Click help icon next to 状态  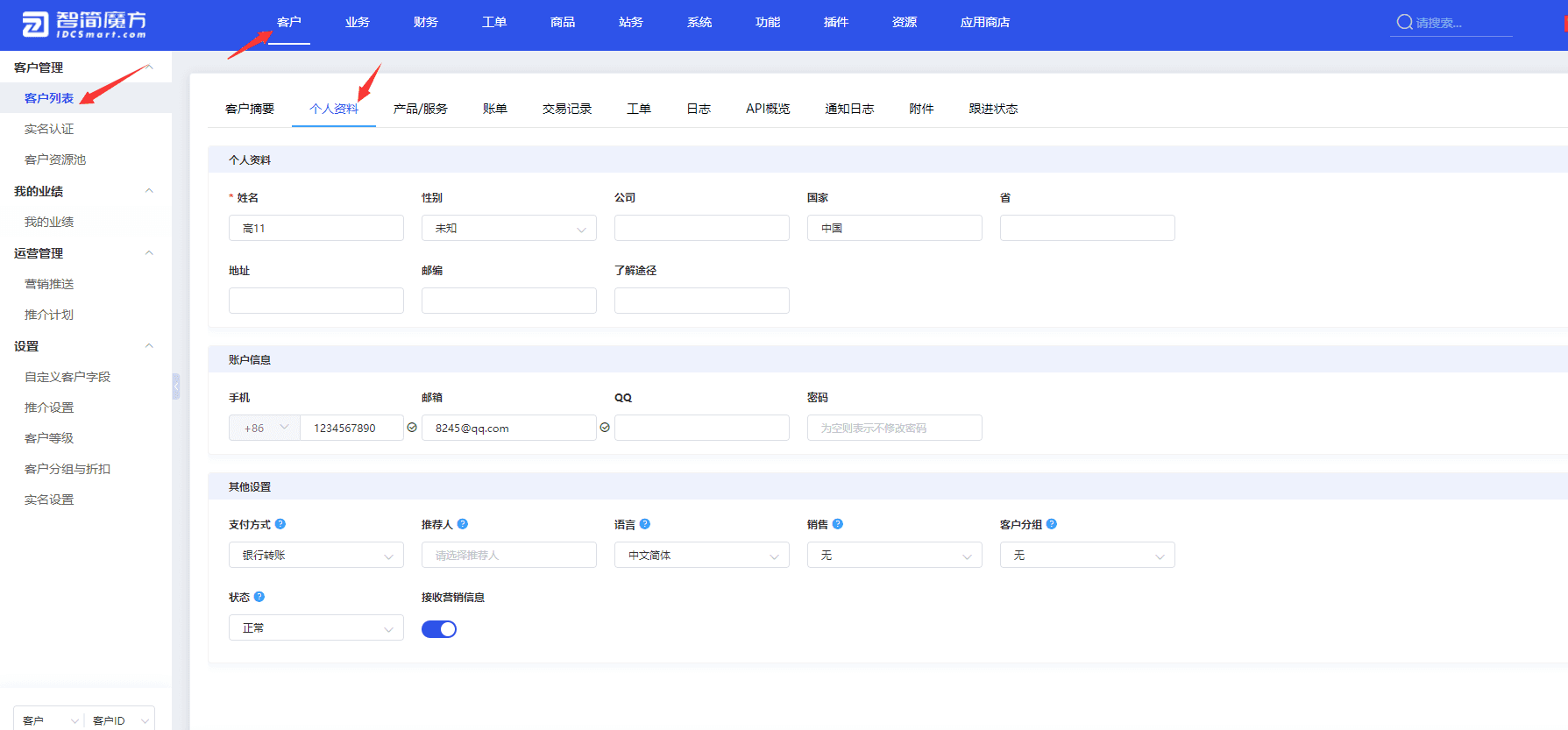(259, 597)
